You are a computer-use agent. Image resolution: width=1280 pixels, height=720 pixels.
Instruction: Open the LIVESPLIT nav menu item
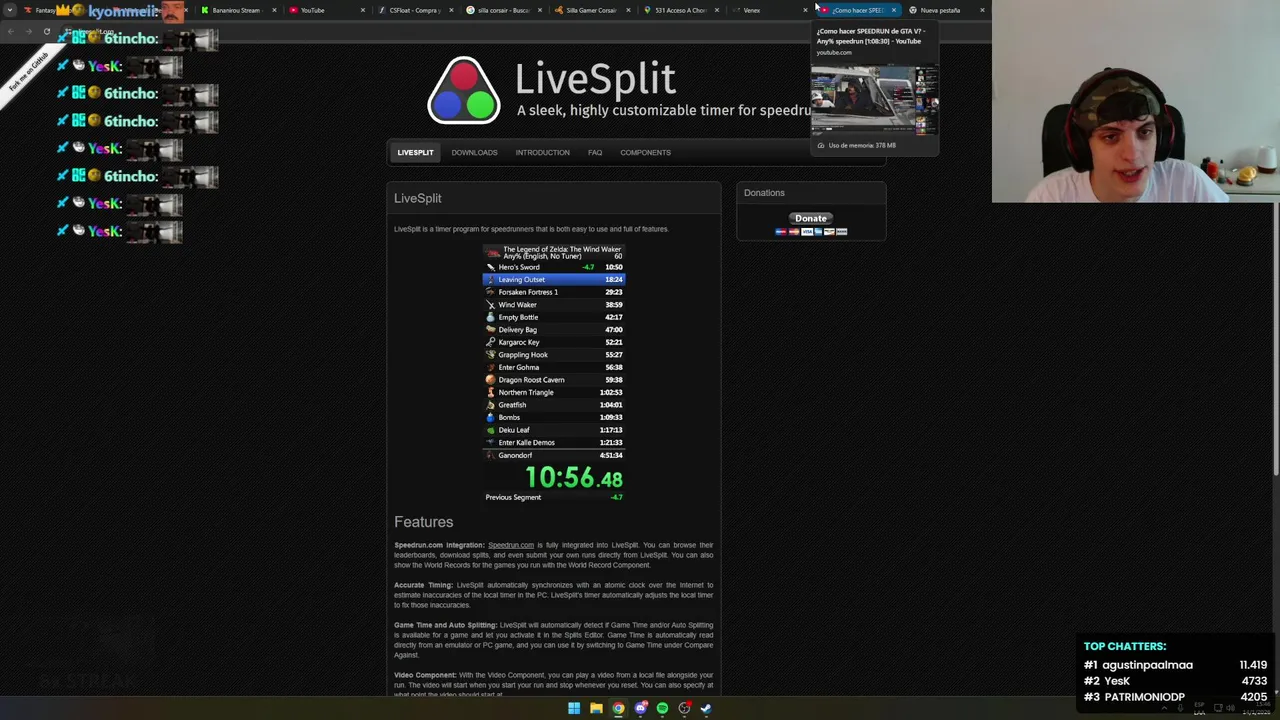tap(415, 152)
